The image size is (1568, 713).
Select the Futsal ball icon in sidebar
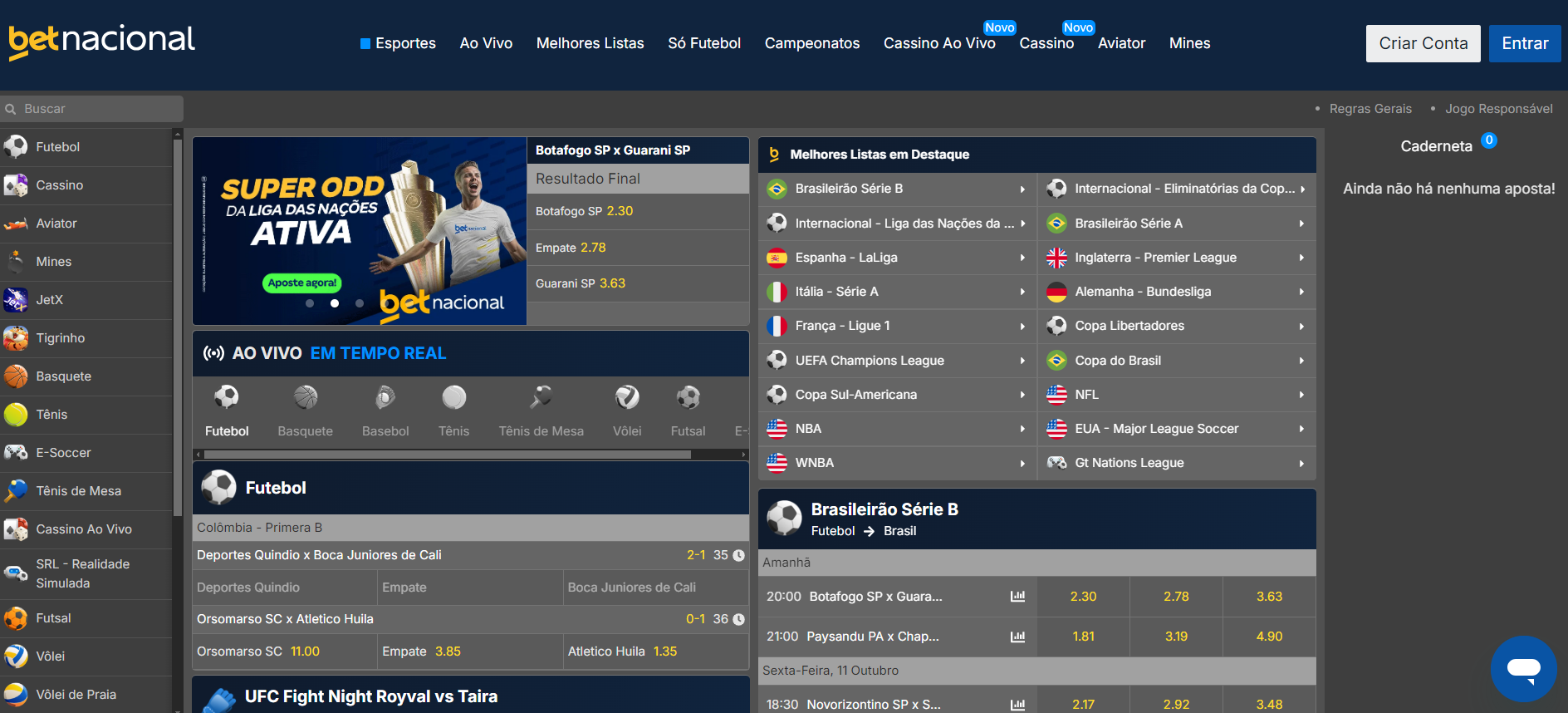pyautogui.click(x=16, y=618)
